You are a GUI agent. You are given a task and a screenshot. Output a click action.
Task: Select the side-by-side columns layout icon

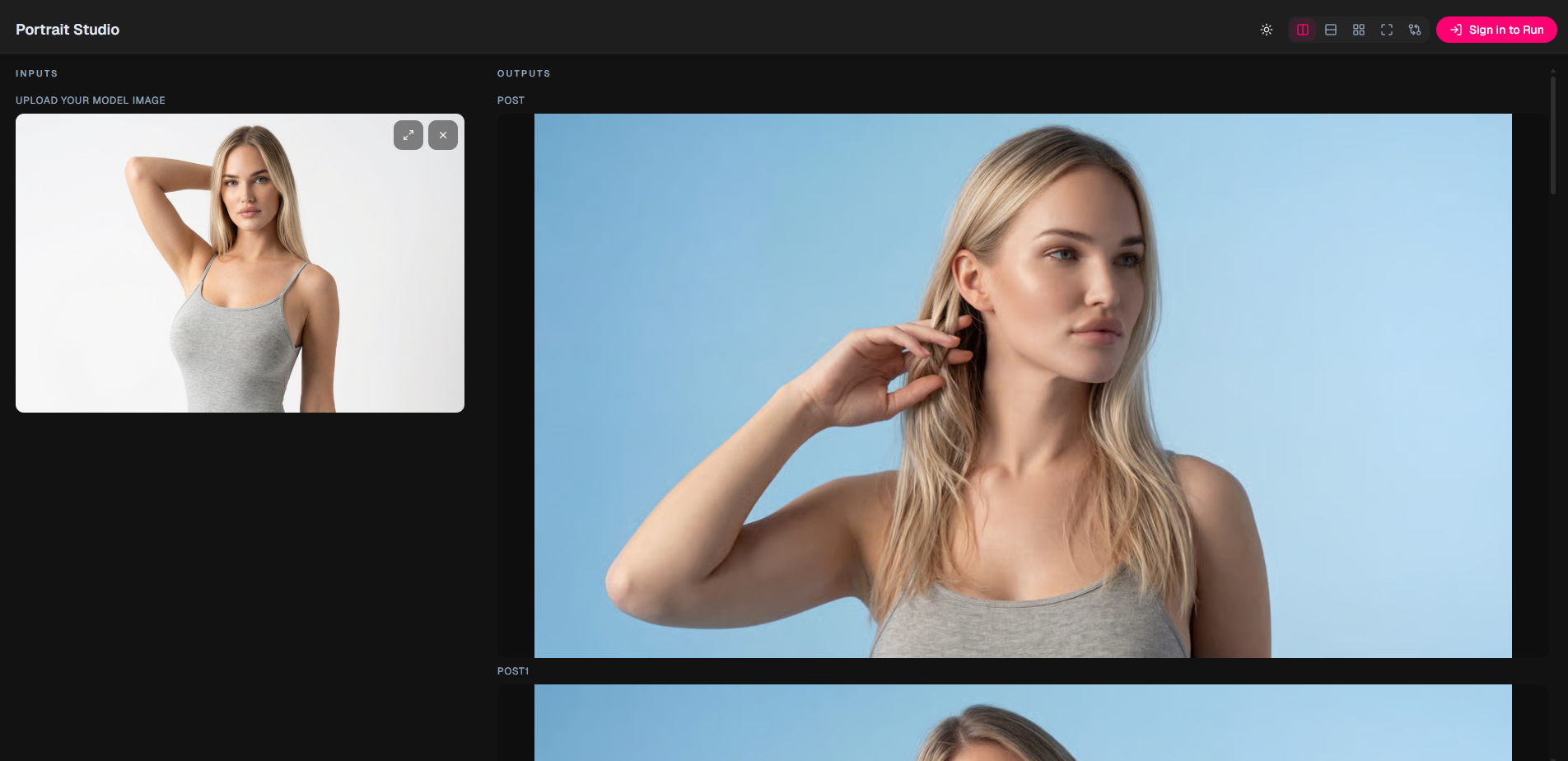pyautogui.click(x=1303, y=30)
